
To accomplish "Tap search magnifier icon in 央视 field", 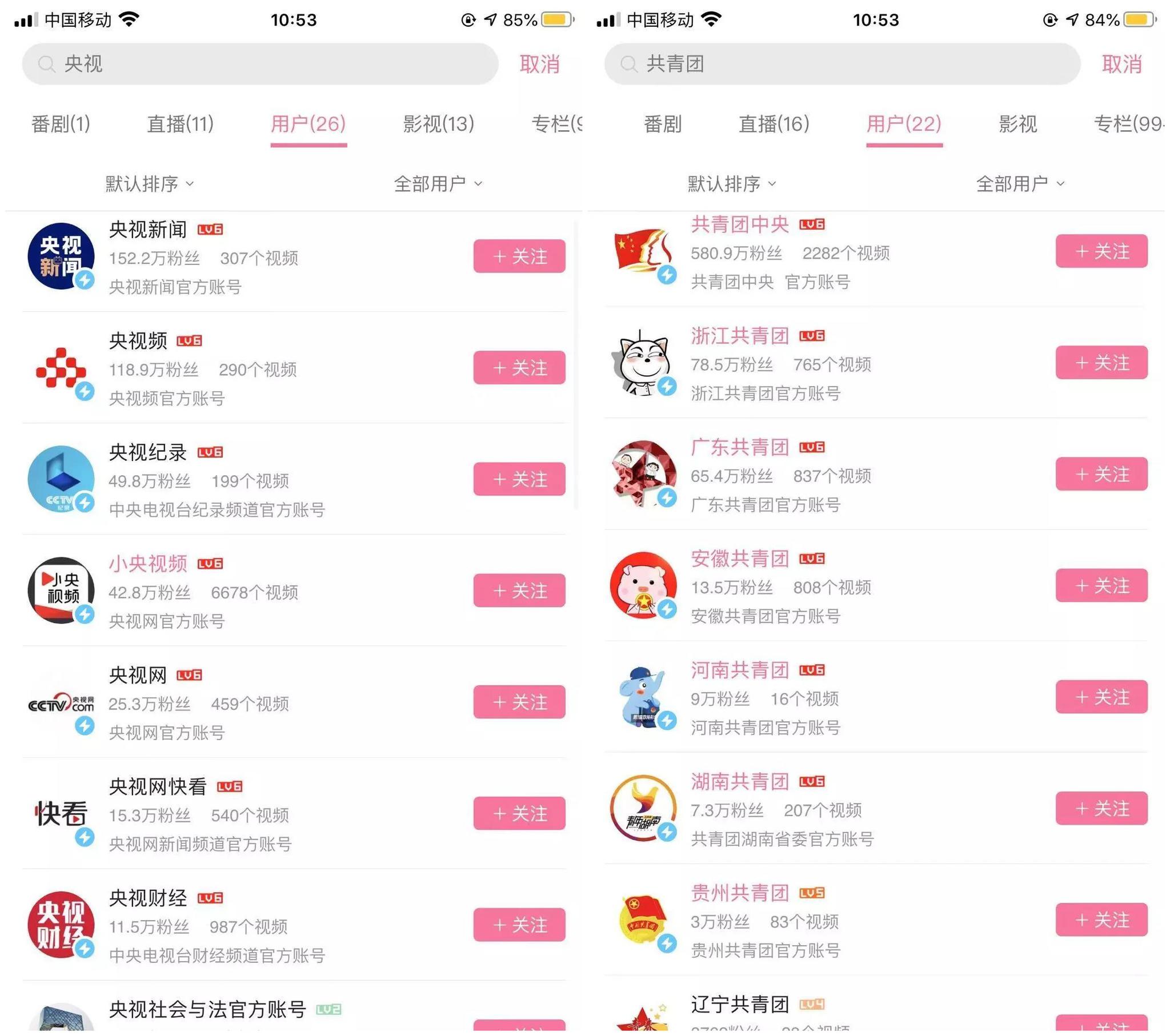I will 46,64.
